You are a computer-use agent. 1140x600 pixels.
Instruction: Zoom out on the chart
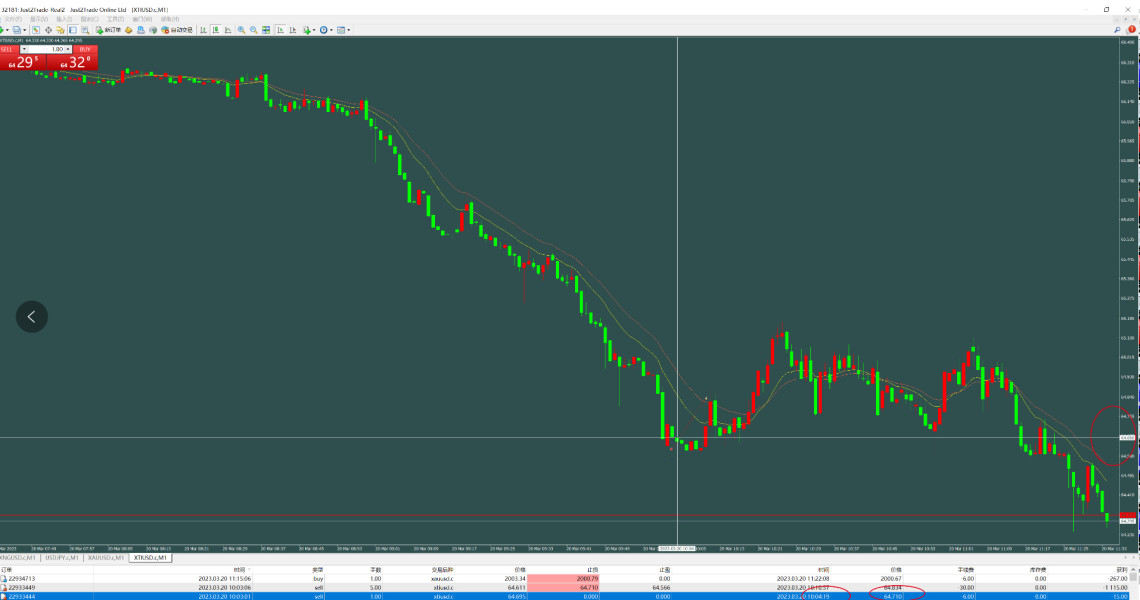pos(253,30)
